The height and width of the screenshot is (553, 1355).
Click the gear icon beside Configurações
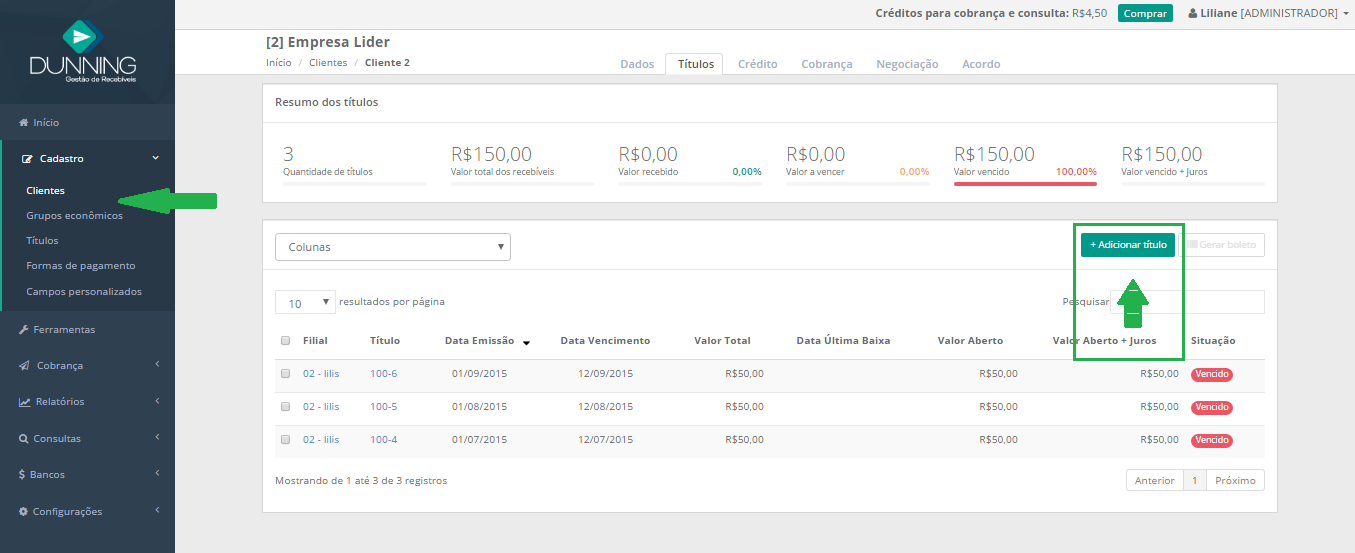click(x=23, y=512)
